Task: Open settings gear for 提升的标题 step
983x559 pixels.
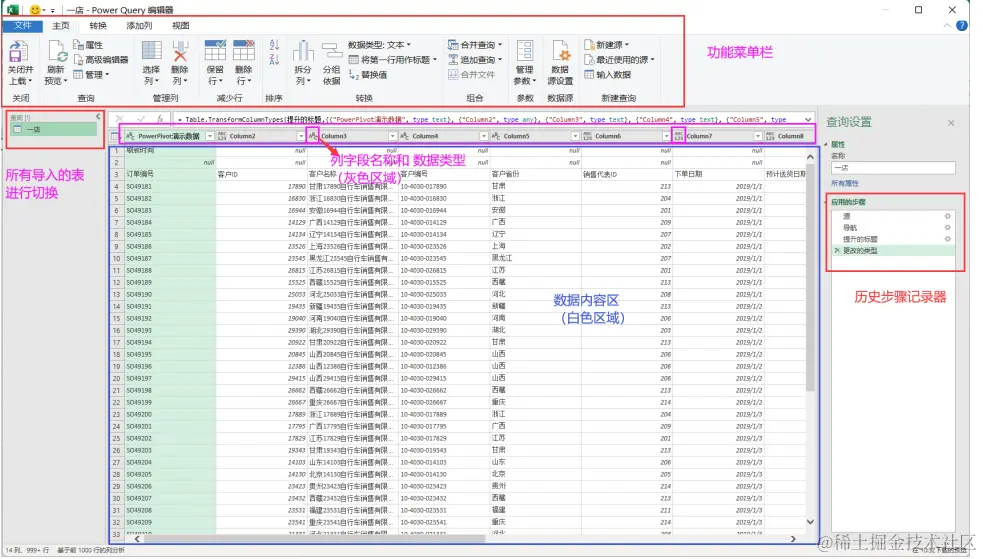Action: pyautogui.click(x=947, y=239)
